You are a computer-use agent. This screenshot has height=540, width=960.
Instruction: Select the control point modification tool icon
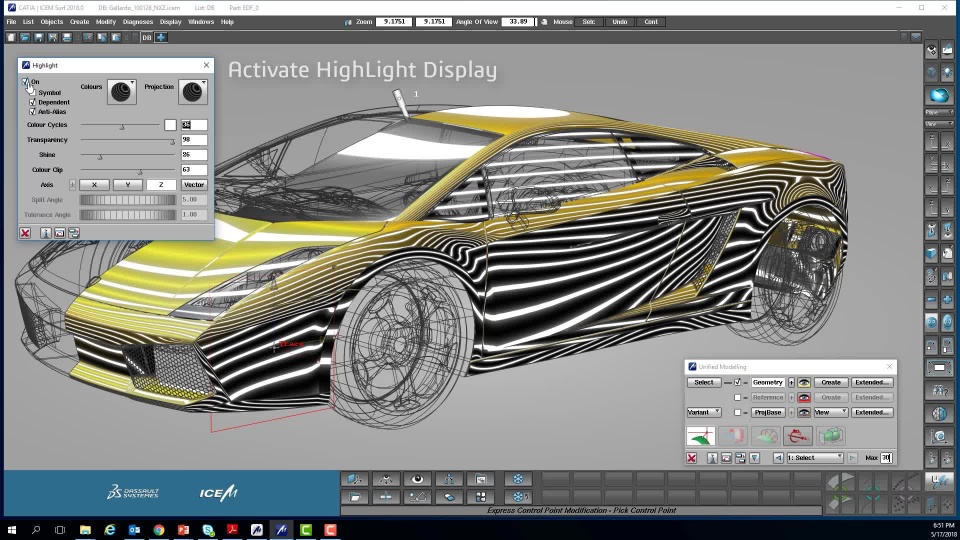tap(701, 436)
